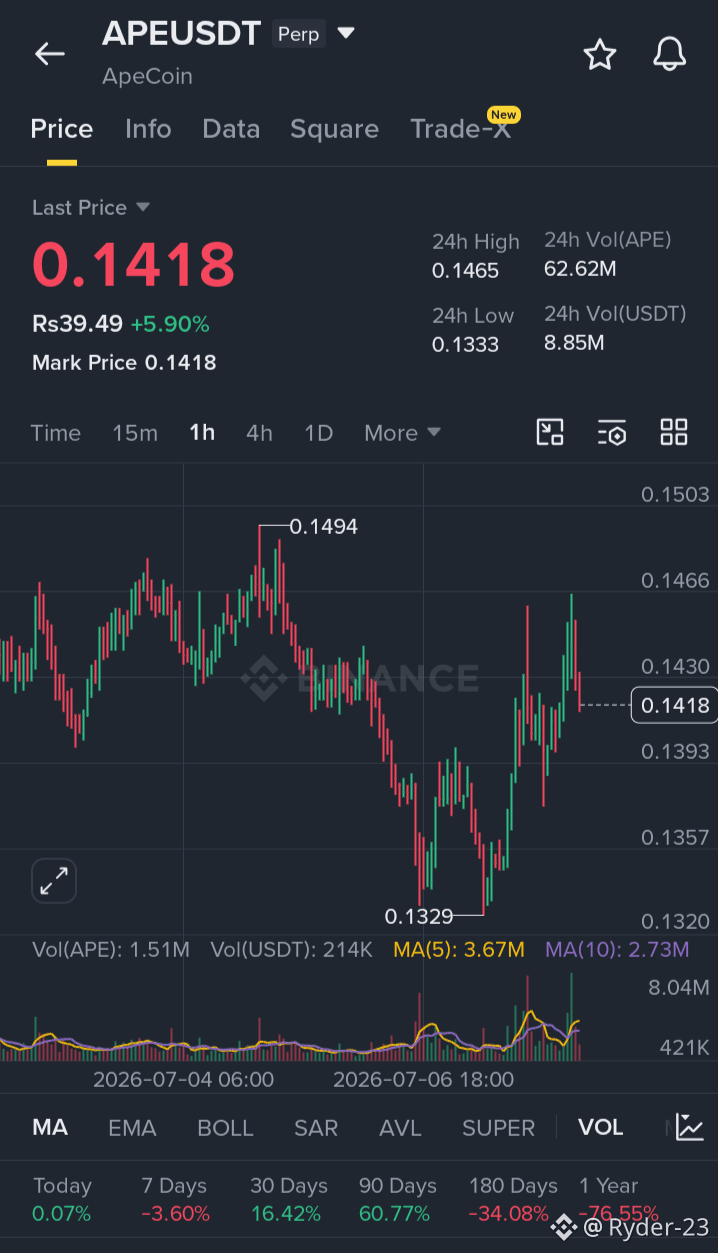The height and width of the screenshot is (1253, 718).
Task: Switch to the Price tab
Action: (x=62, y=129)
